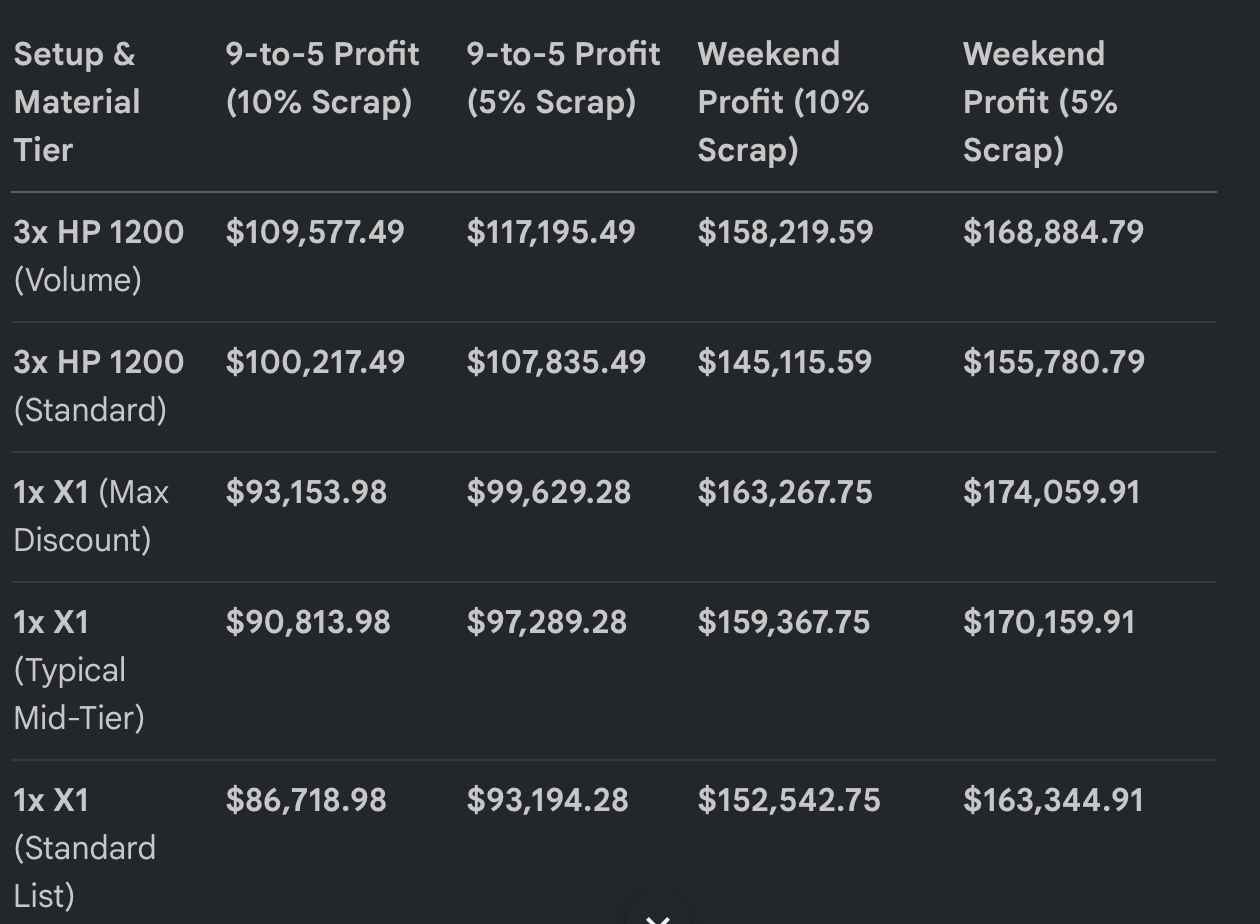This screenshot has width=1260, height=924.
Task: Click the $163,344.91 cell
Action: (1053, 800)
